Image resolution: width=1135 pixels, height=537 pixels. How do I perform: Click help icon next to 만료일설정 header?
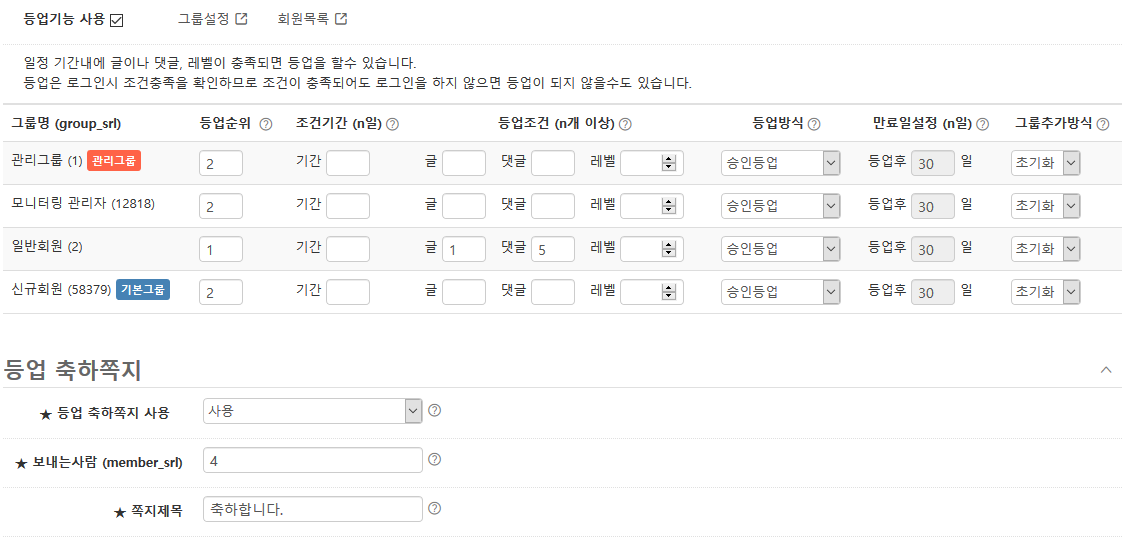[x=982, y=124]
